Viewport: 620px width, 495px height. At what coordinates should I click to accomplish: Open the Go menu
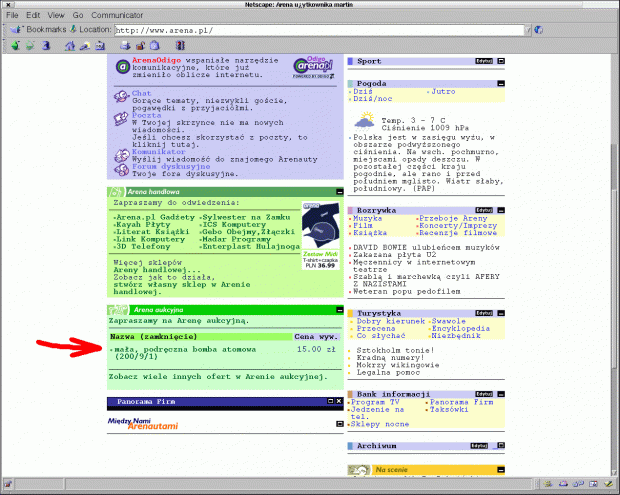78,15
